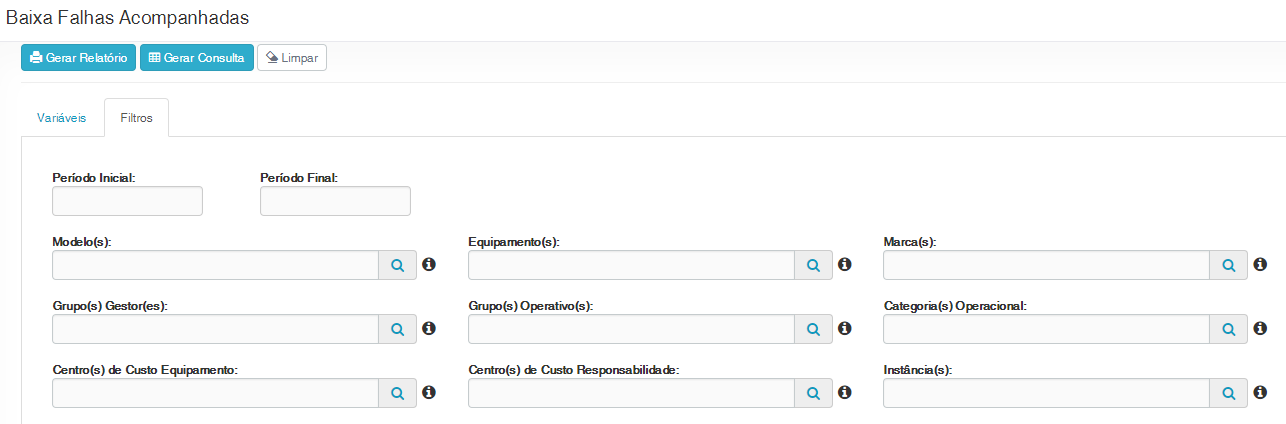Click the Instância(s) text input
Screen dimensions: 1286x424
pos(1047,393)
